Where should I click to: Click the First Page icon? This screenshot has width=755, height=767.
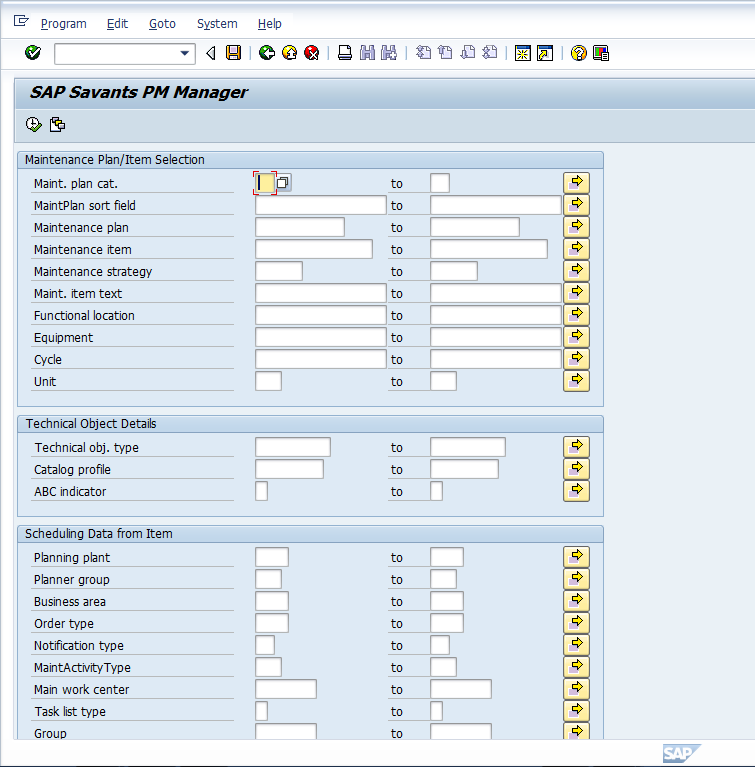coord(423,53)
